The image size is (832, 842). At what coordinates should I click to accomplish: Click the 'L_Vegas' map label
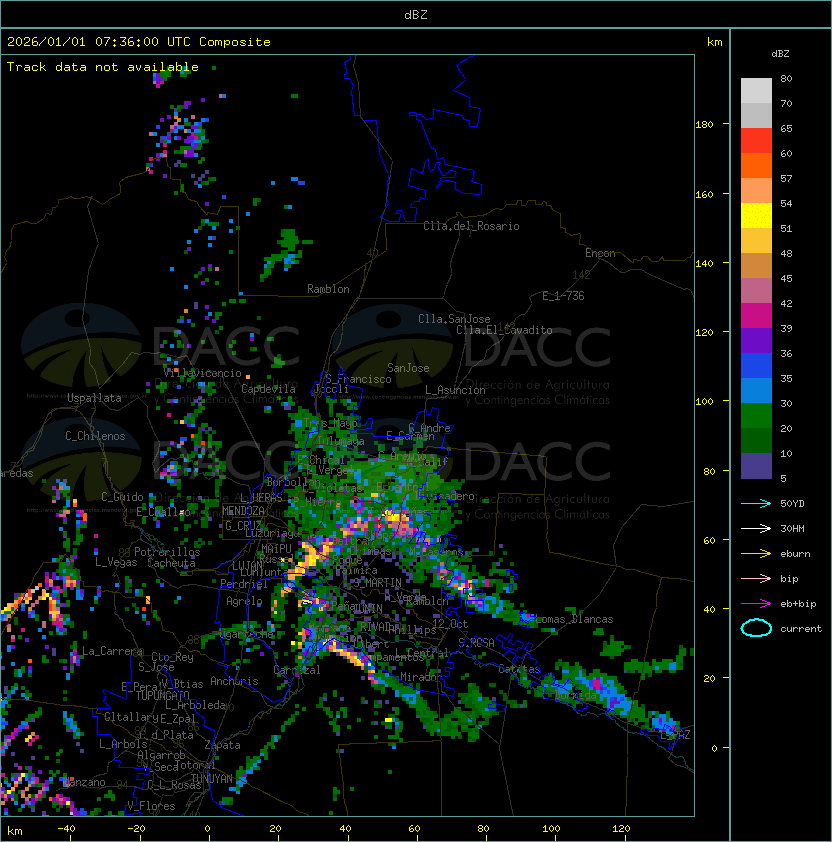[x=116, y=562]
